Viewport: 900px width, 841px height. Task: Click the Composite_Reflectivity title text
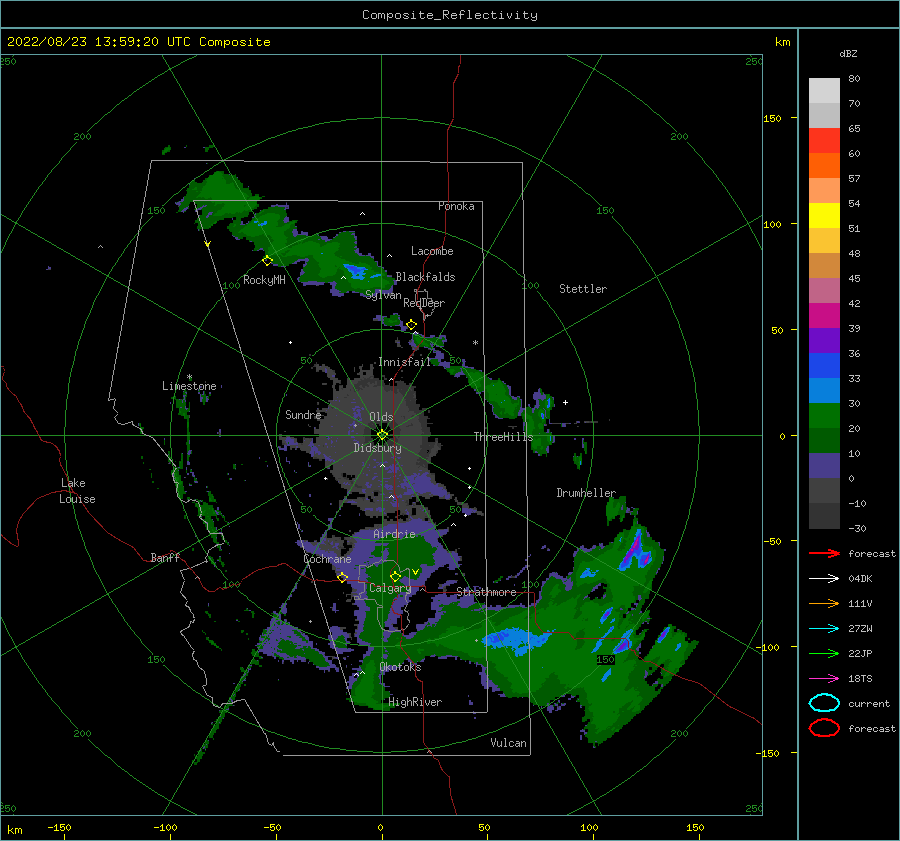[x=450, y=15]
